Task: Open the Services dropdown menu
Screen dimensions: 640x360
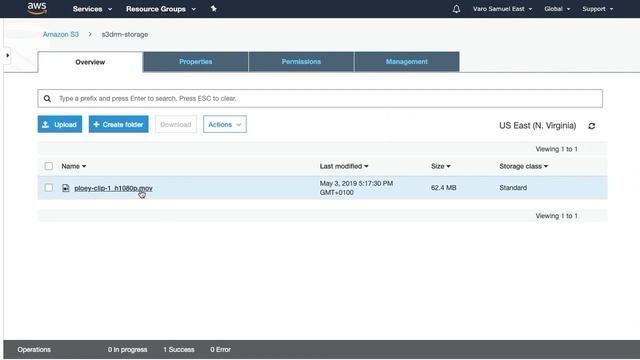Action: (92, 9)
